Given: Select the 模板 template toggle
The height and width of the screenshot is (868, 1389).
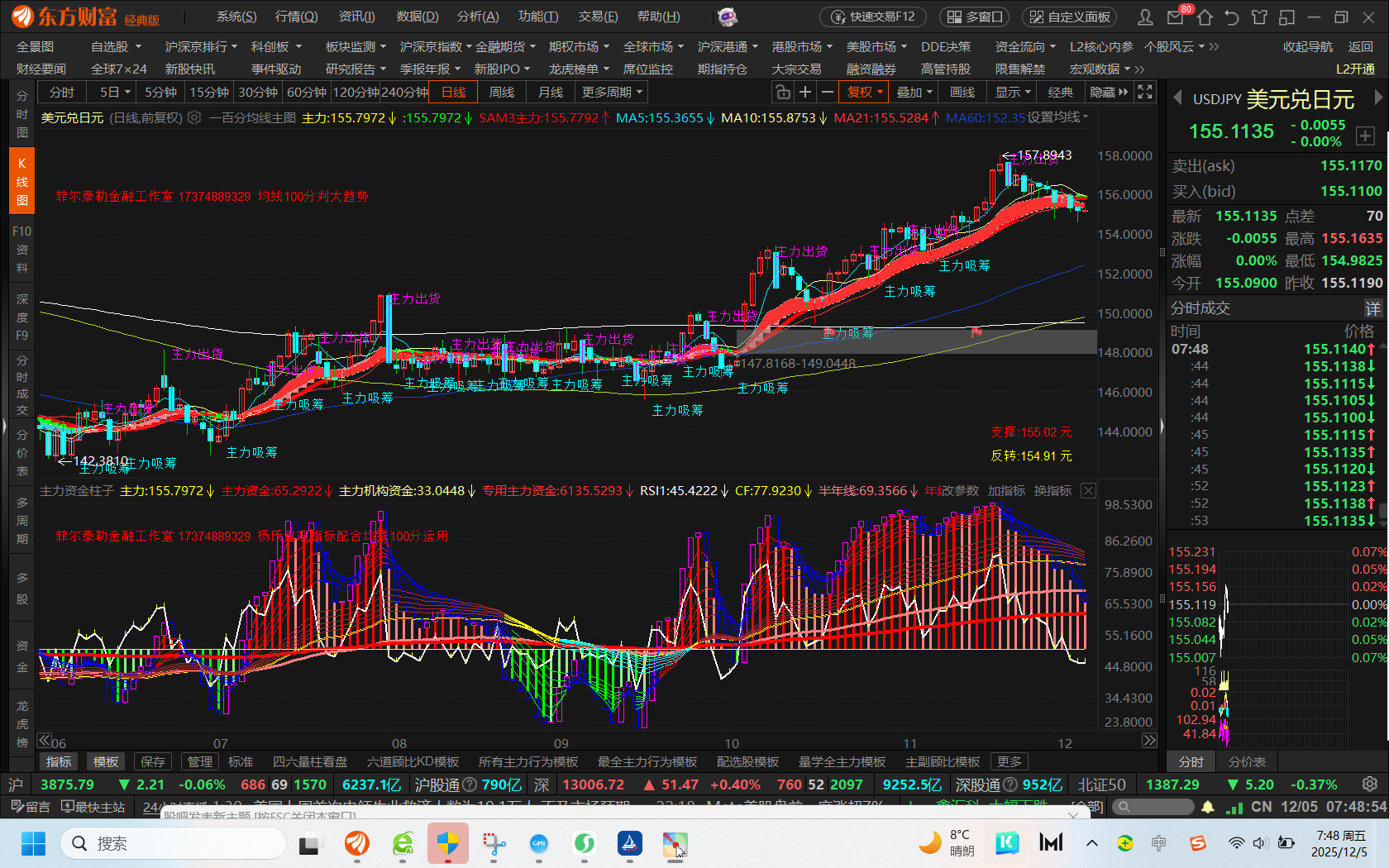Looking at the screenshot, I should point(106,761).
